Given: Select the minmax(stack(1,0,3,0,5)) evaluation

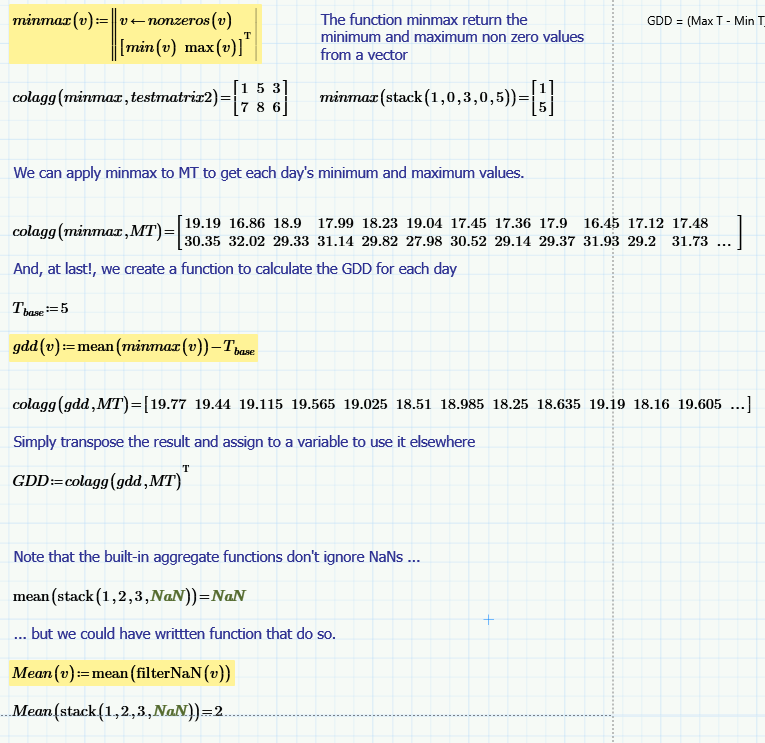Looking at the screenshot, I should pyautogui.click(x=437, y=98).
